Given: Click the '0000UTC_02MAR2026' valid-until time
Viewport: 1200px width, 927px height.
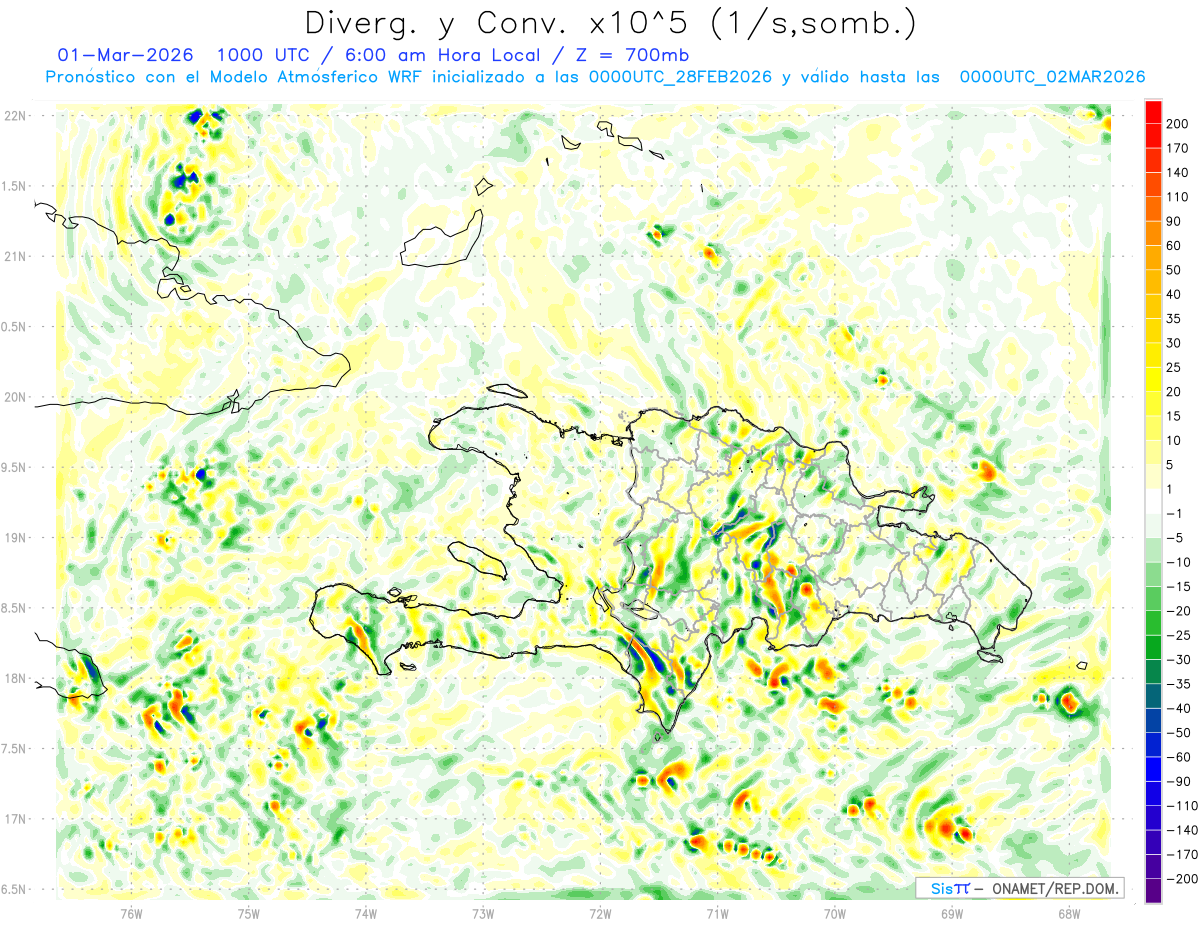Looking at the screenshot, I should (x=1052, y=77).
